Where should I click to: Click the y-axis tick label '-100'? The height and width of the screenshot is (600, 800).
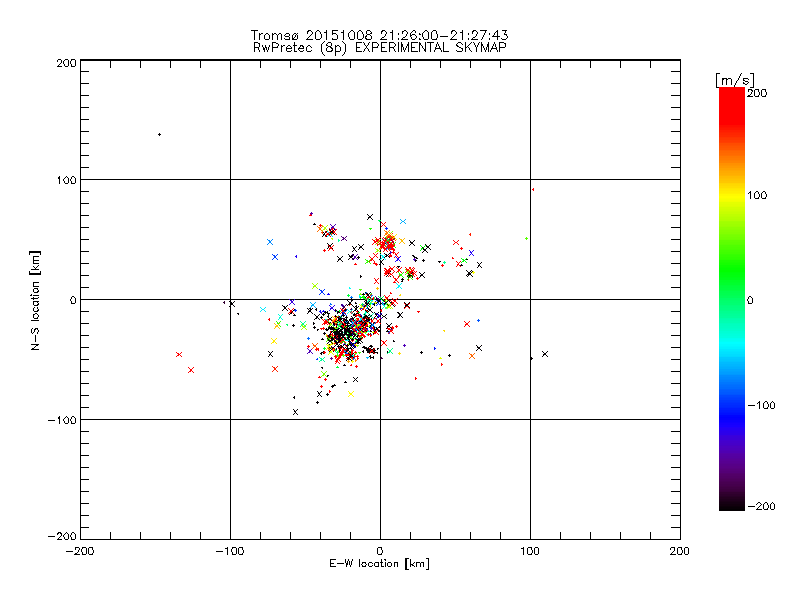point(62,420)
